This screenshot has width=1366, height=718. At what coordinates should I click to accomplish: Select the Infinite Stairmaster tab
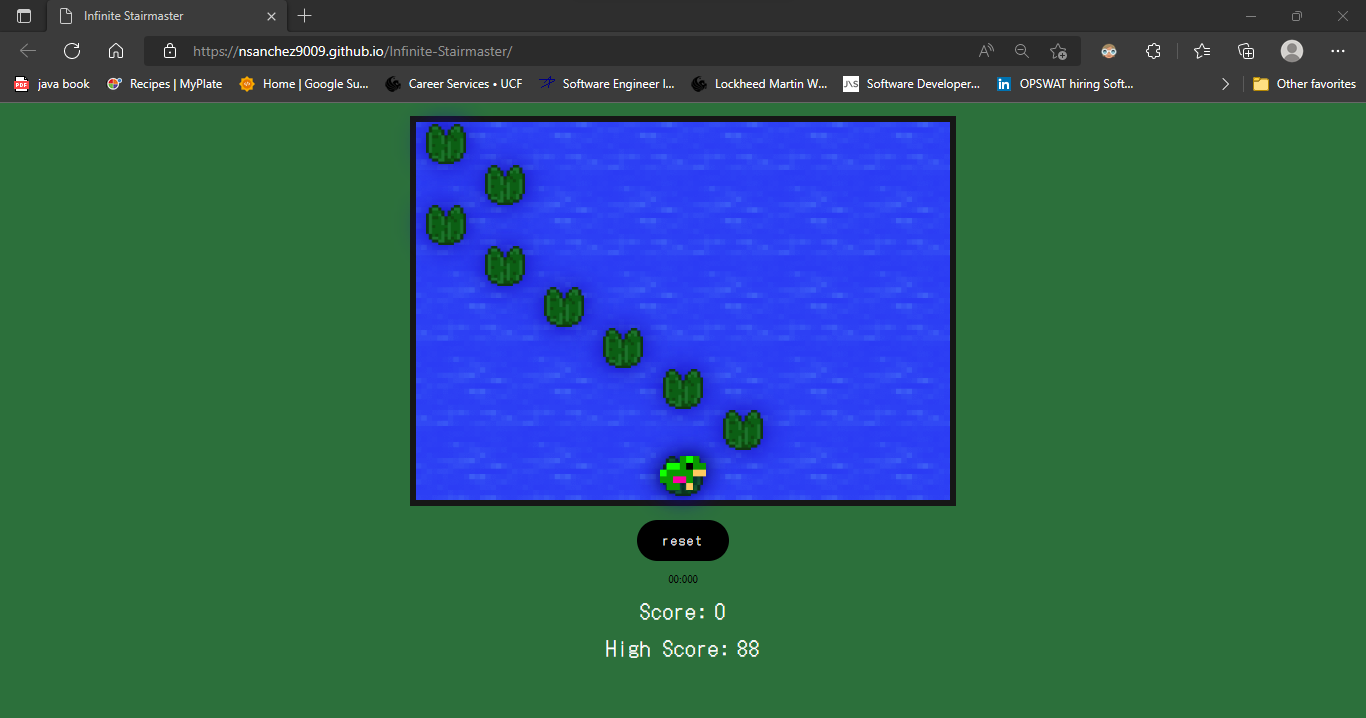click(x=160, y=16)
